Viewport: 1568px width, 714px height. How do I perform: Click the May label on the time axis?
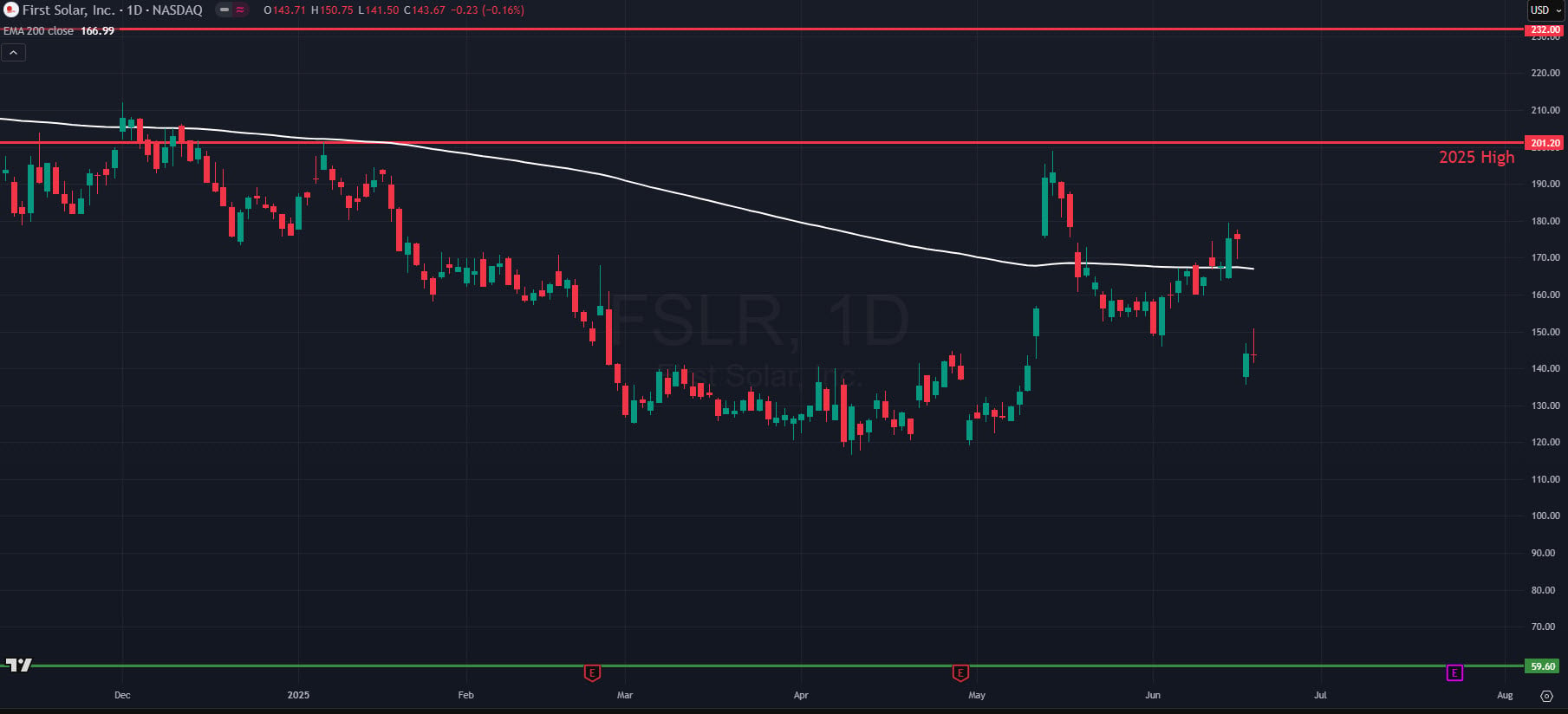pyautogui.click(x=977, y=695)
